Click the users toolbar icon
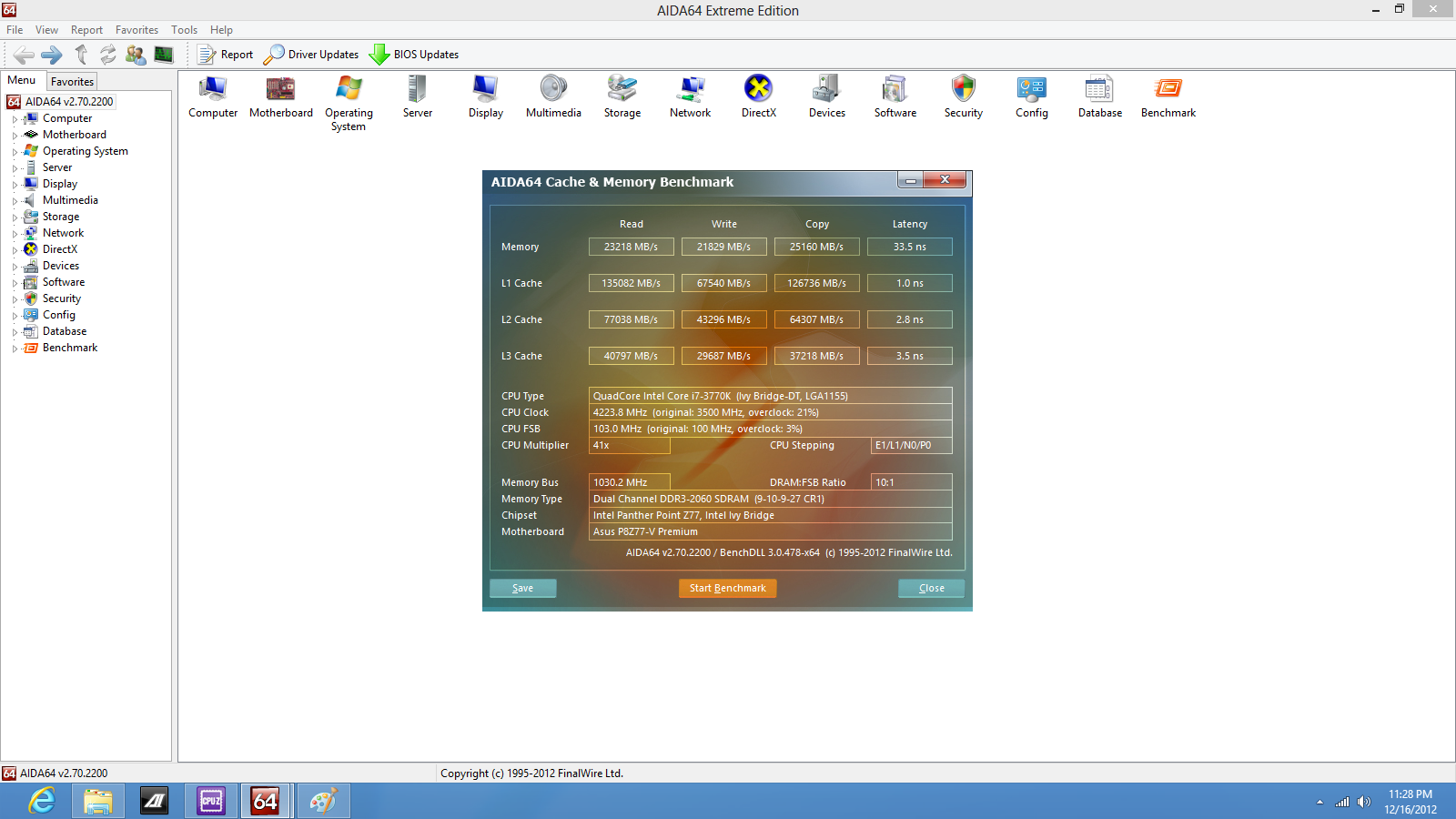 [x=136, y=55]
